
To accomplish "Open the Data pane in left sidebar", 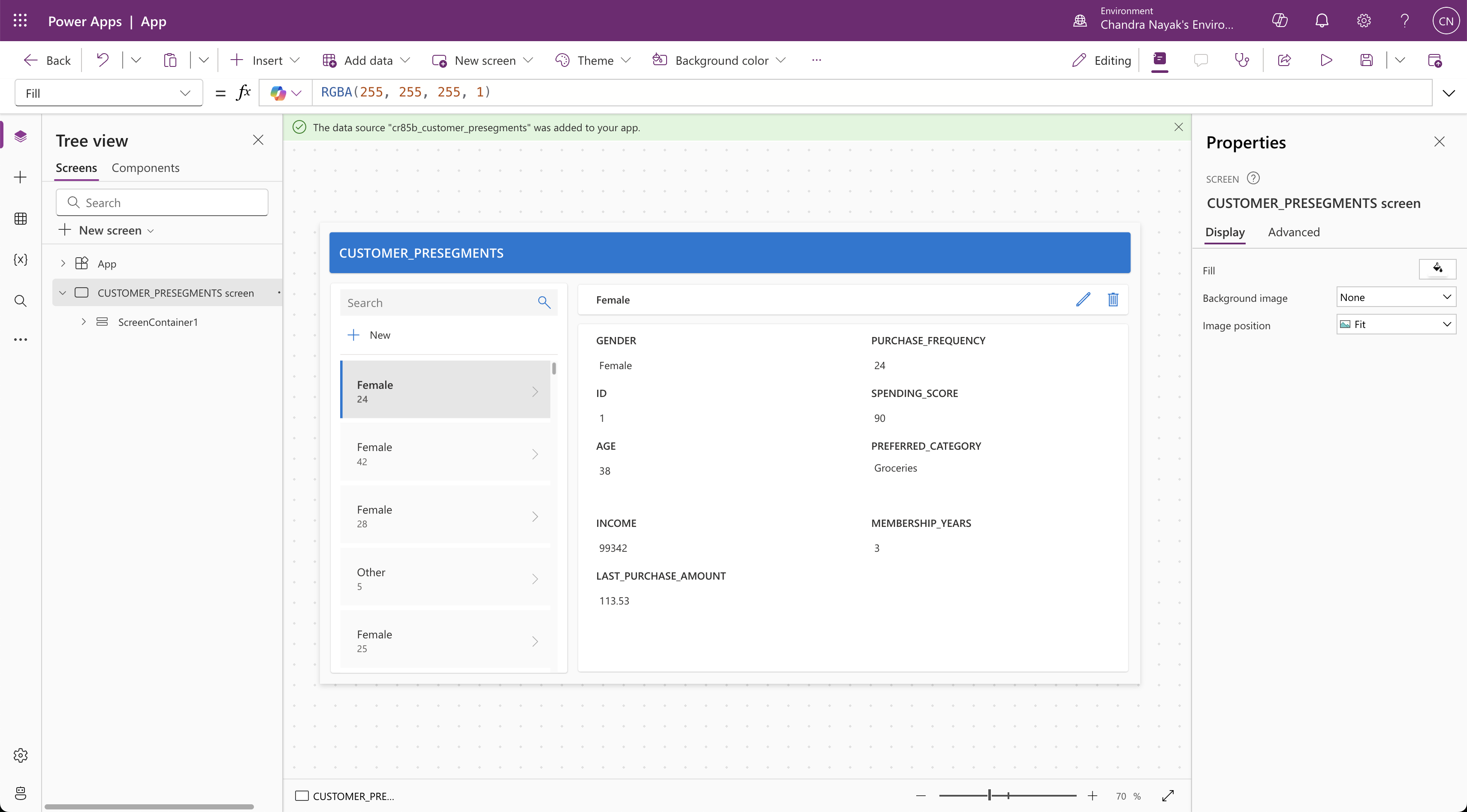I will coord(21,219).
